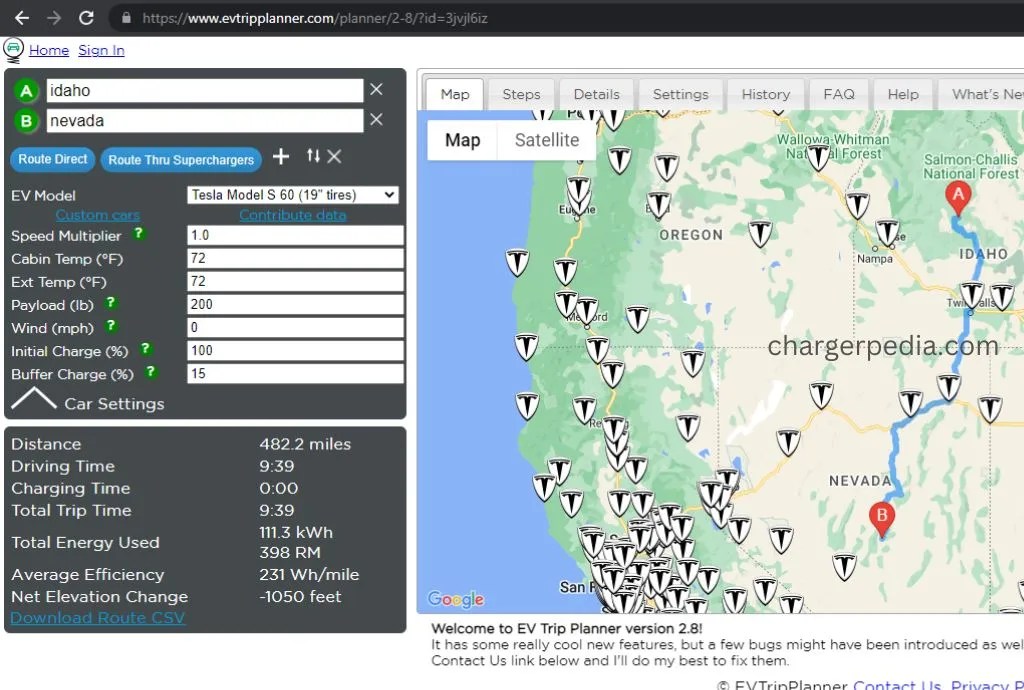Viewport: 1024px width, 690px height.
Task: Open the Sign In page
Action: tap(100, 50)
